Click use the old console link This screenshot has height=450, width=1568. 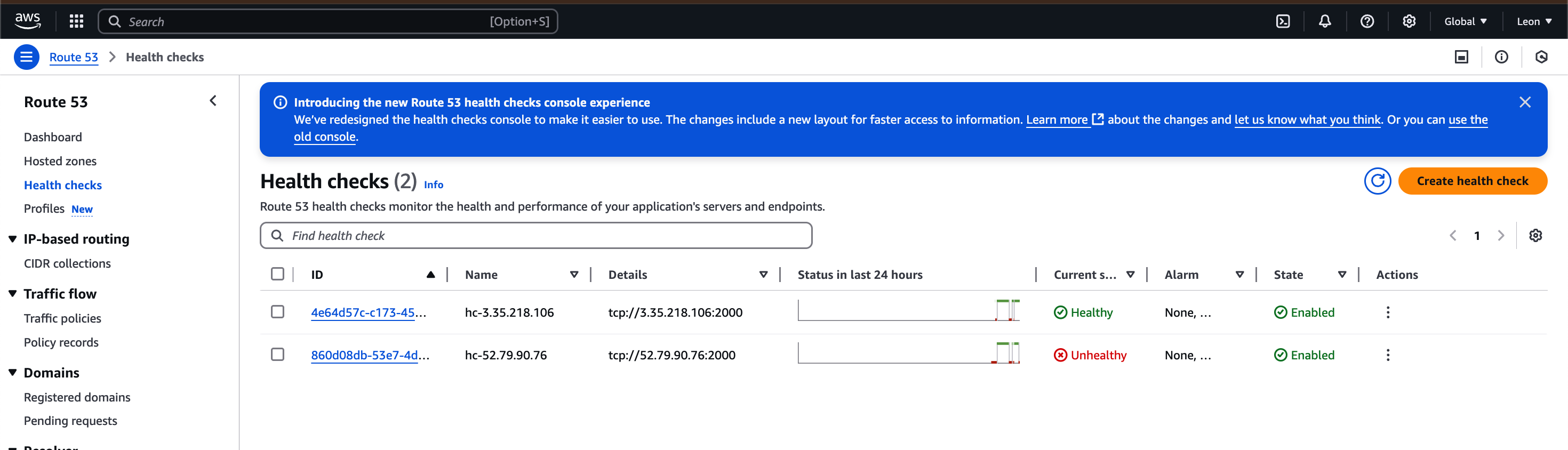(1468, 120)
